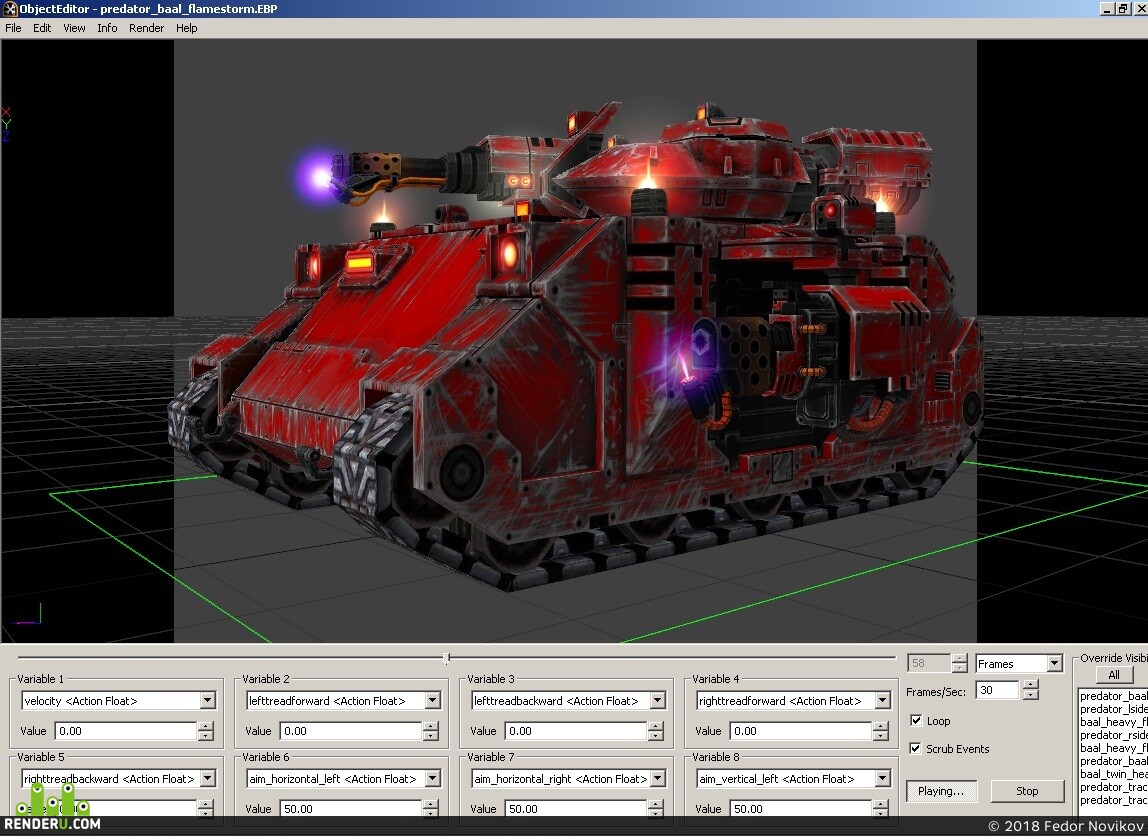Image resolution: width=1148 pixels, height=836 pixels.
Task: Decrease Variable 2 value with spinner down arrow
Action: click(x=430, y=735)
